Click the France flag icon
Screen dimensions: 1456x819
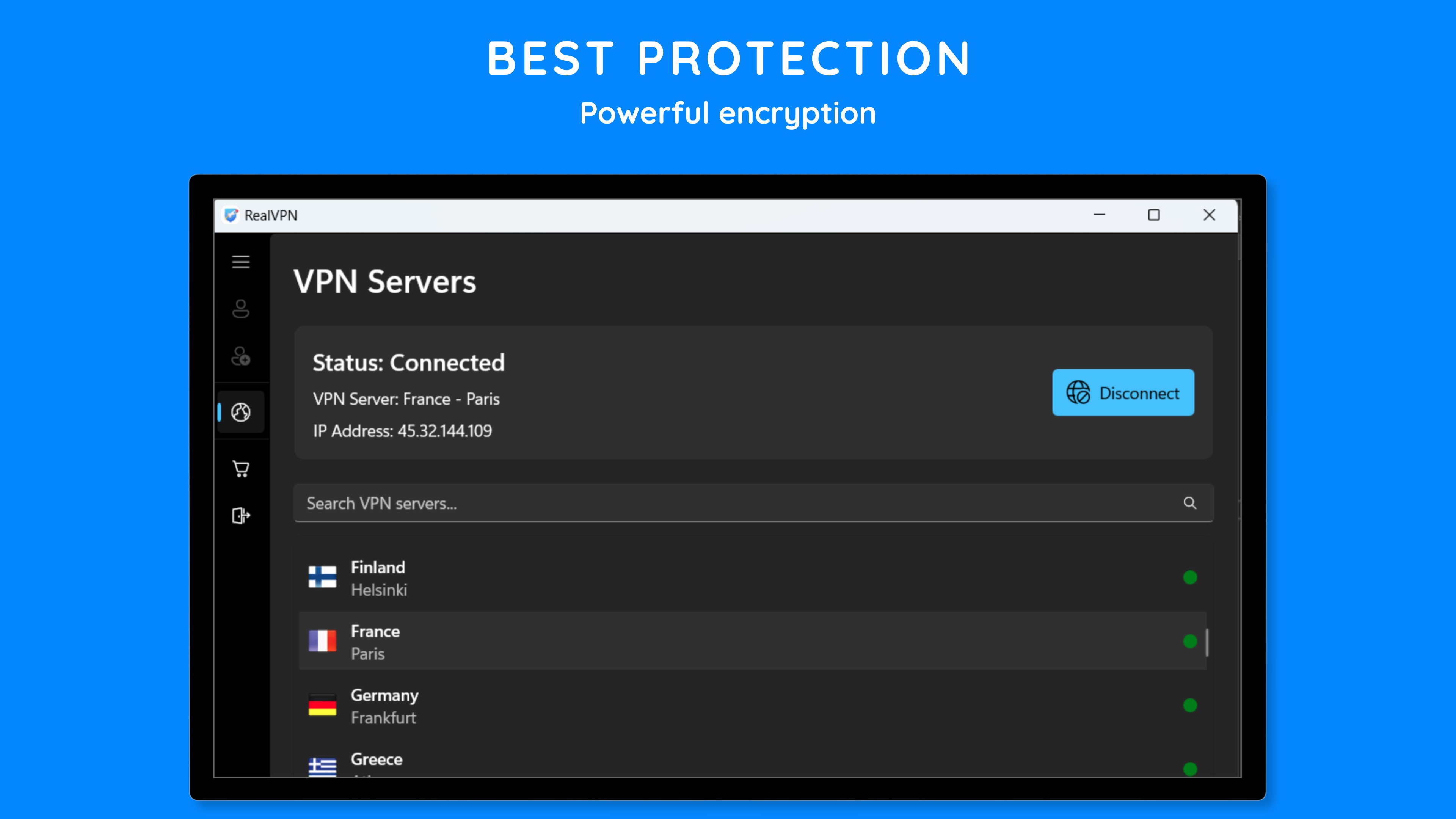pyautogui.click(x=322, y=642)
